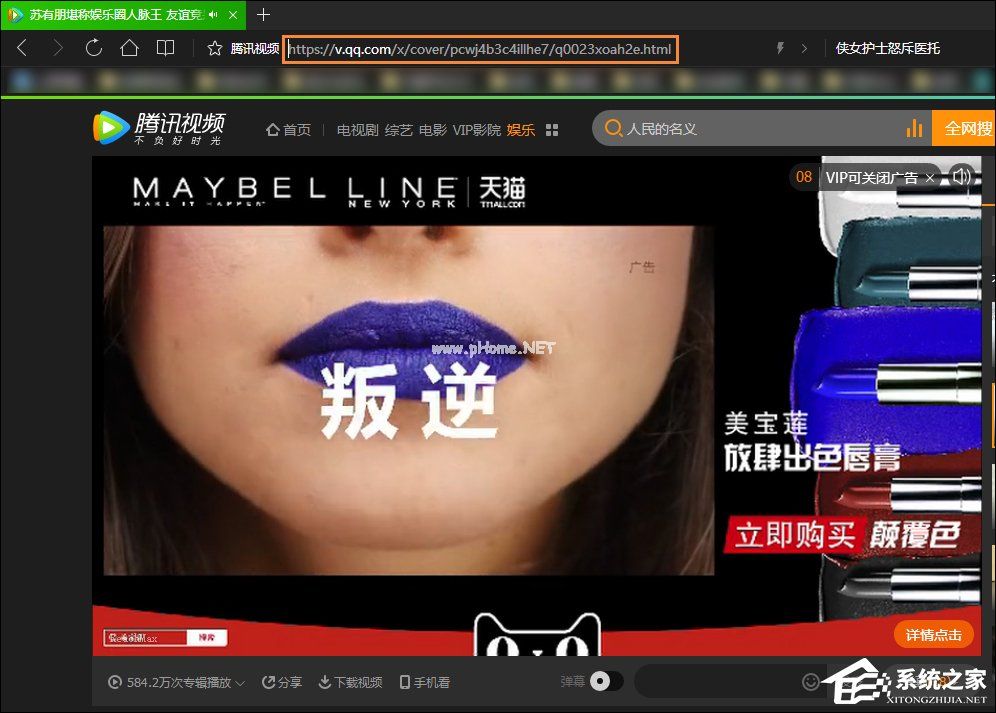This screenshot has width=996, height=713.
Task: Mute the ad audio via speaker icon
Action: pyautogui.click(x=962, y=176)
